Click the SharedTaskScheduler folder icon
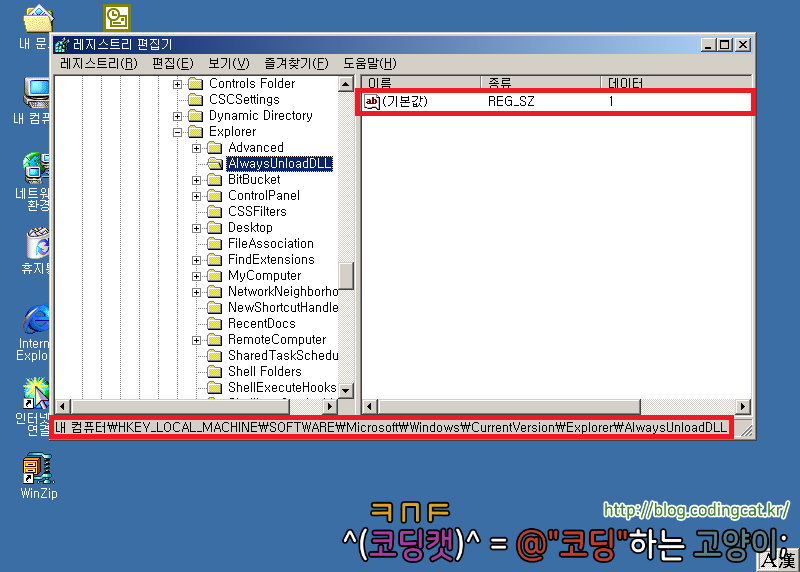Image resolution: width=800 pixels, height=572 pixels. (x=215, y=356)
